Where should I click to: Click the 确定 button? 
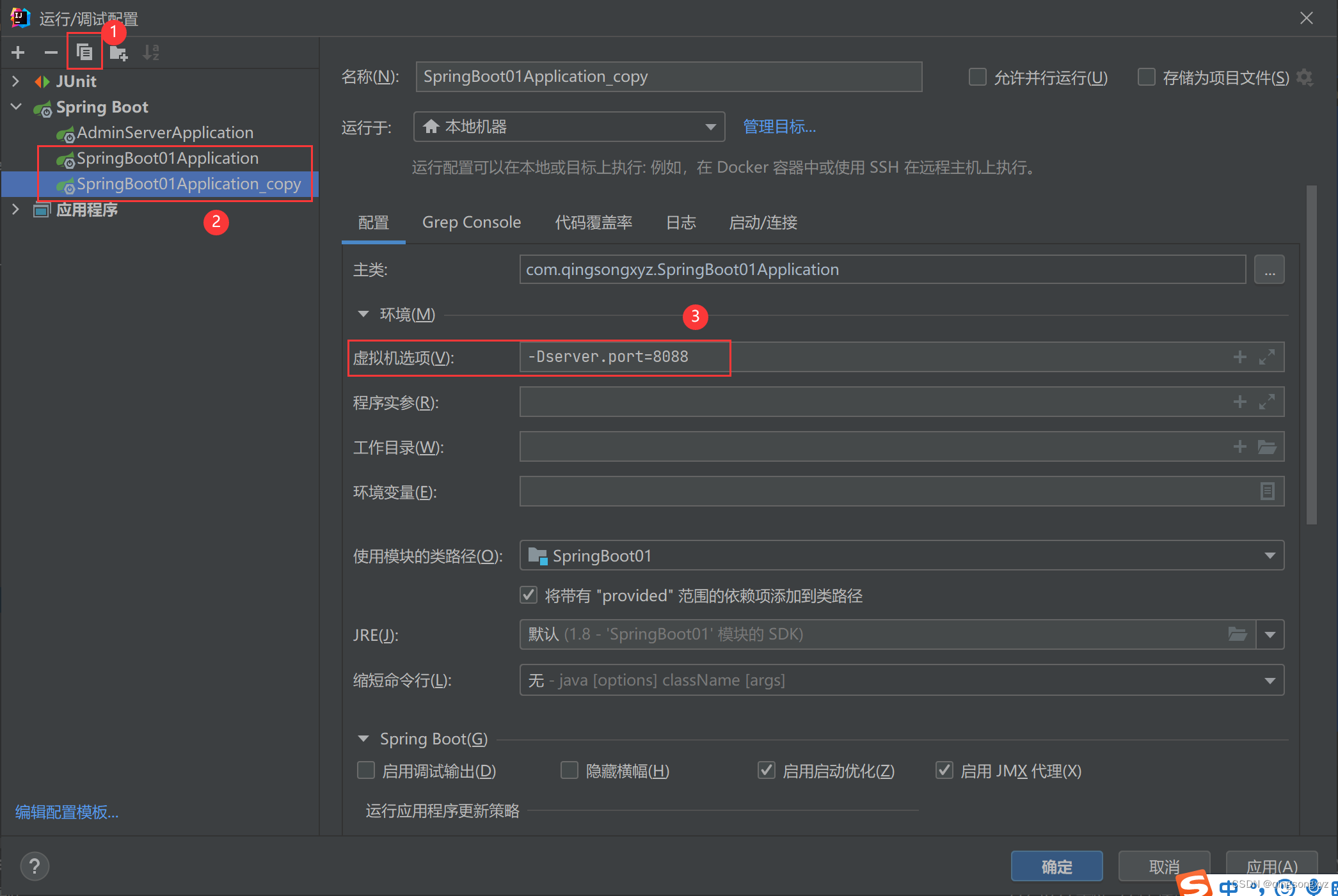(x=1056, y=867)
